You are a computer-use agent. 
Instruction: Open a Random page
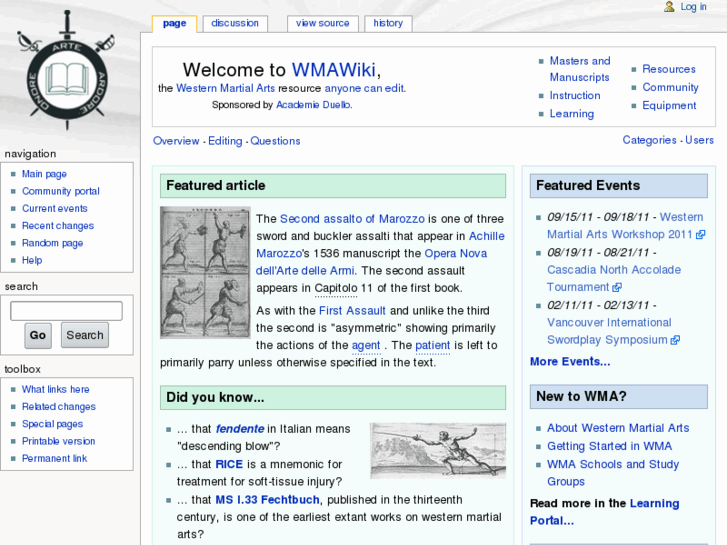(52, 243)
